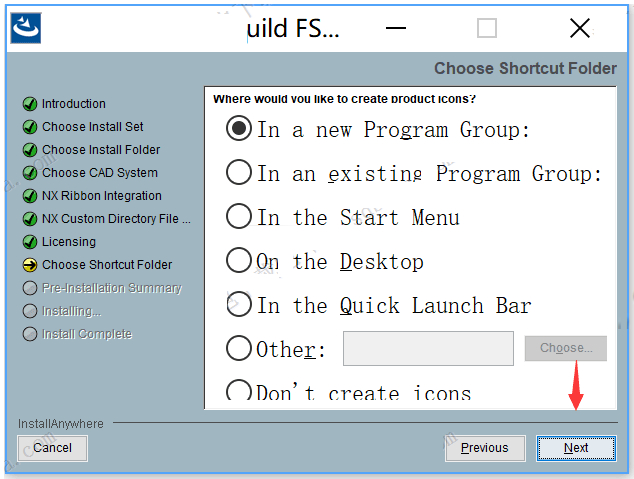
Task: Click the checkmark icon beside Choose CAD System
Action: [x=30, y=173]
